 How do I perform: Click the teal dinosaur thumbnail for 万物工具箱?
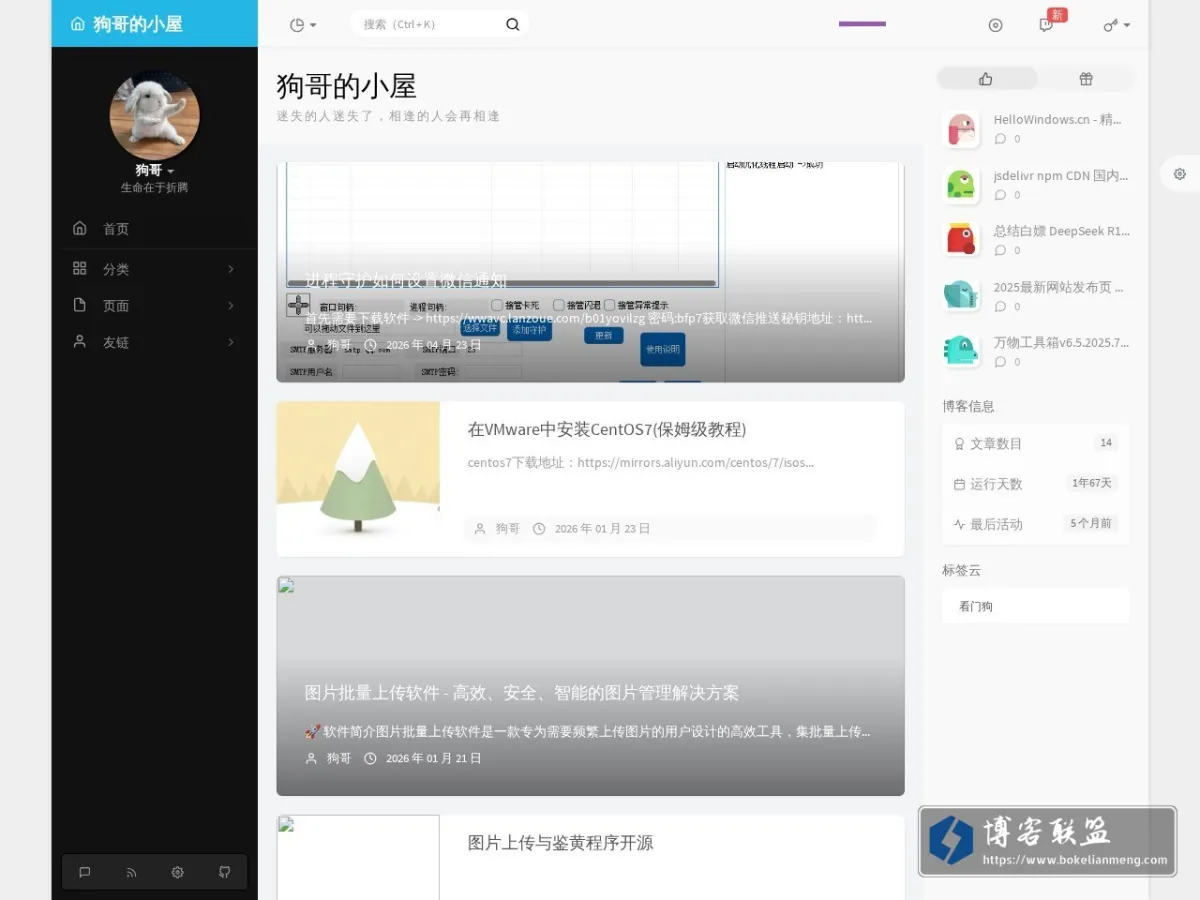tap(961, 351)
